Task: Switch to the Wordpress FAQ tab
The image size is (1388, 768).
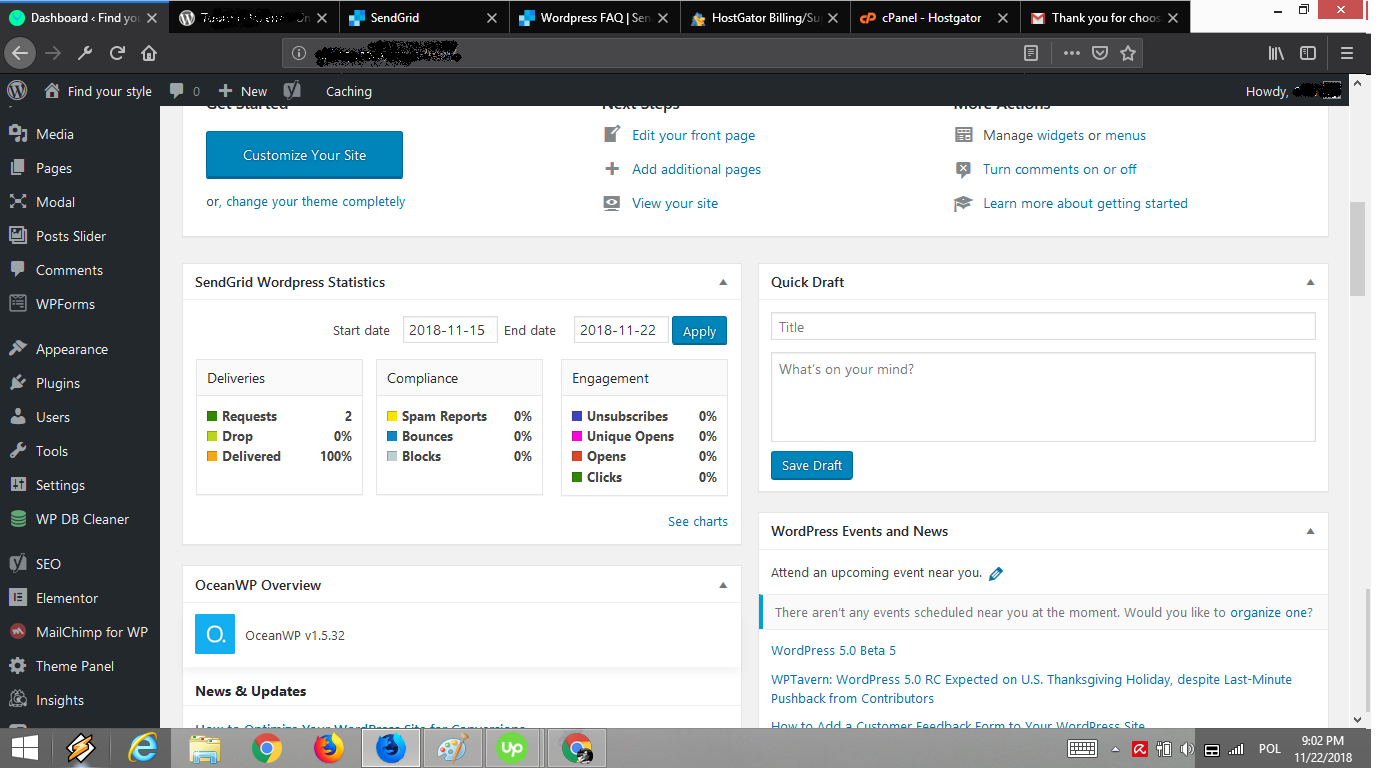Action: pyautogui.click(x=595, y=18)
